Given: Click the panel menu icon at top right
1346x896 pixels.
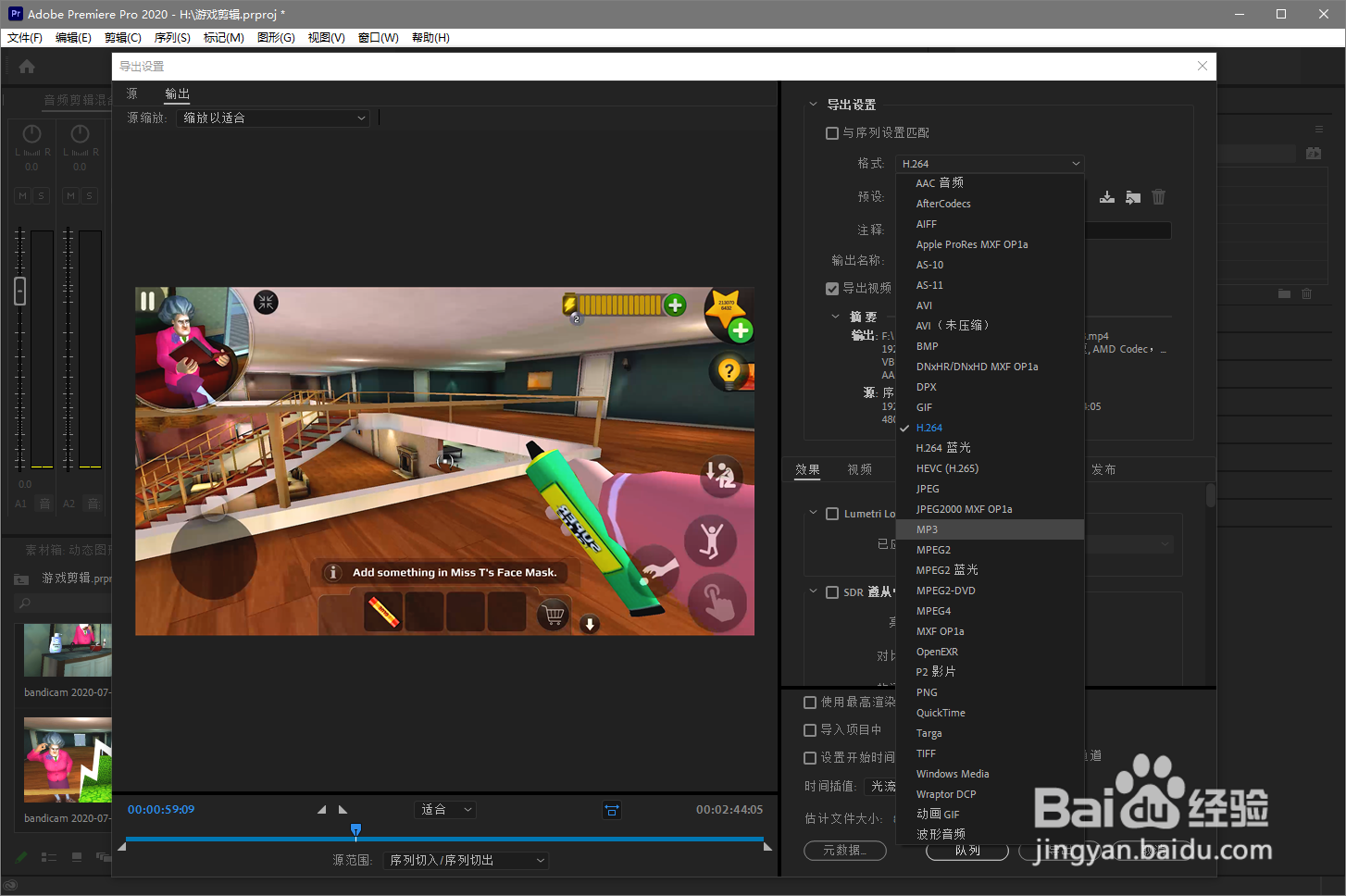Looking at the screenshot, I should click(x=1319, y=130).
